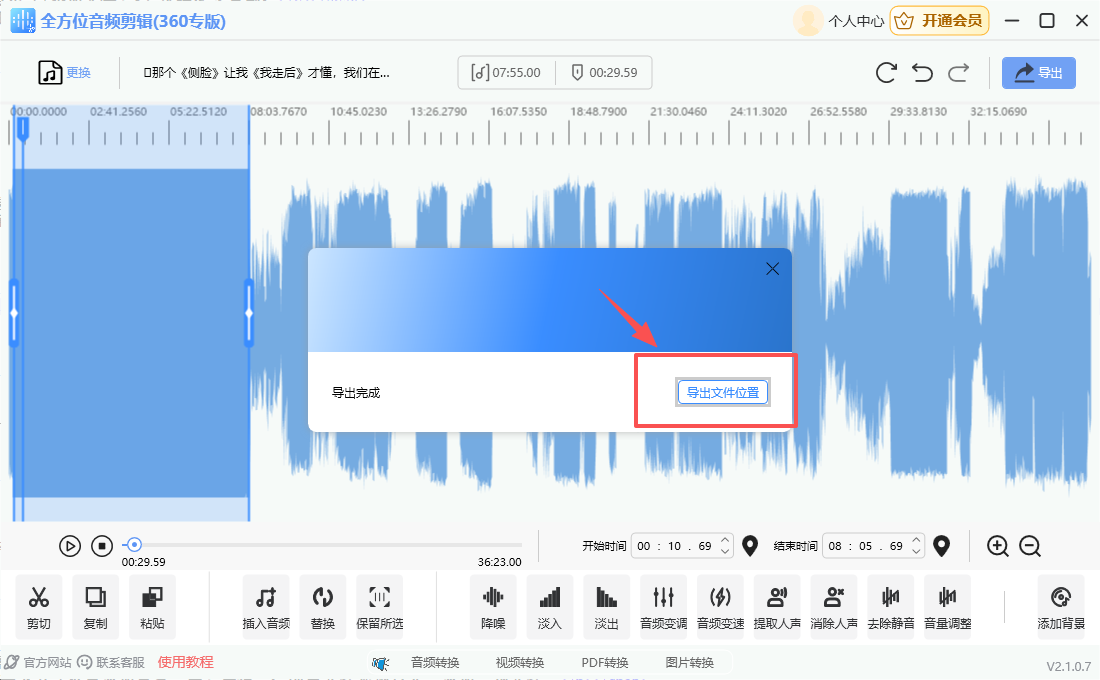The width and height of the screenshot is (1100, 680).
Task: Click the 导出文件位置 button in dialog
Action: (723, 393)
